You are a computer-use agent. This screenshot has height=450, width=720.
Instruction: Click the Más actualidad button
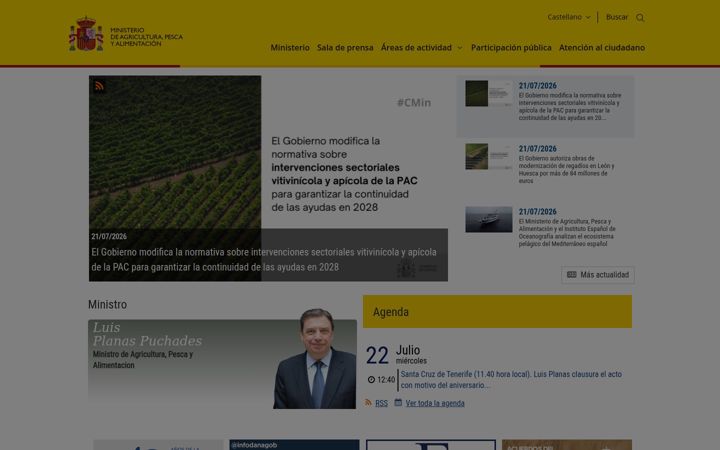(598, 275)
